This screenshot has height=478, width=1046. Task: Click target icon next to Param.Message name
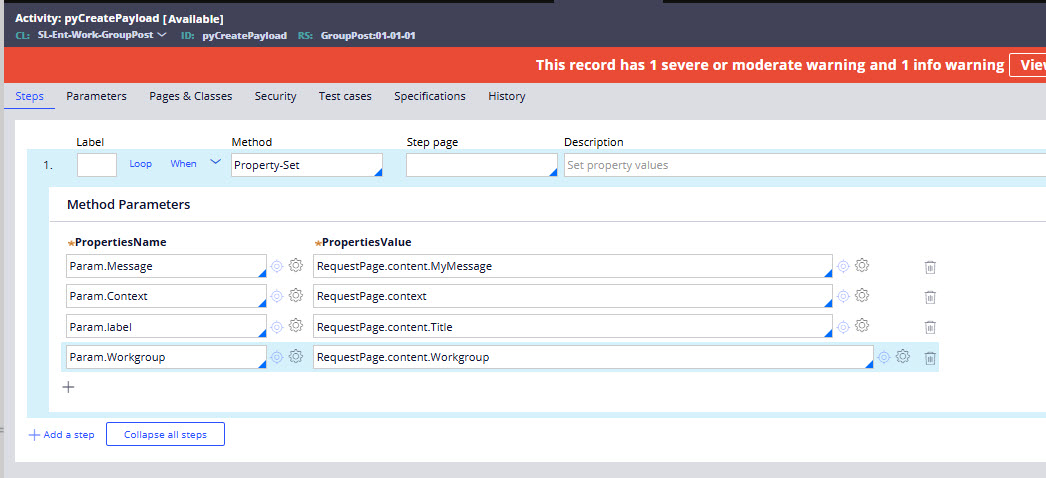coord(277,266)
